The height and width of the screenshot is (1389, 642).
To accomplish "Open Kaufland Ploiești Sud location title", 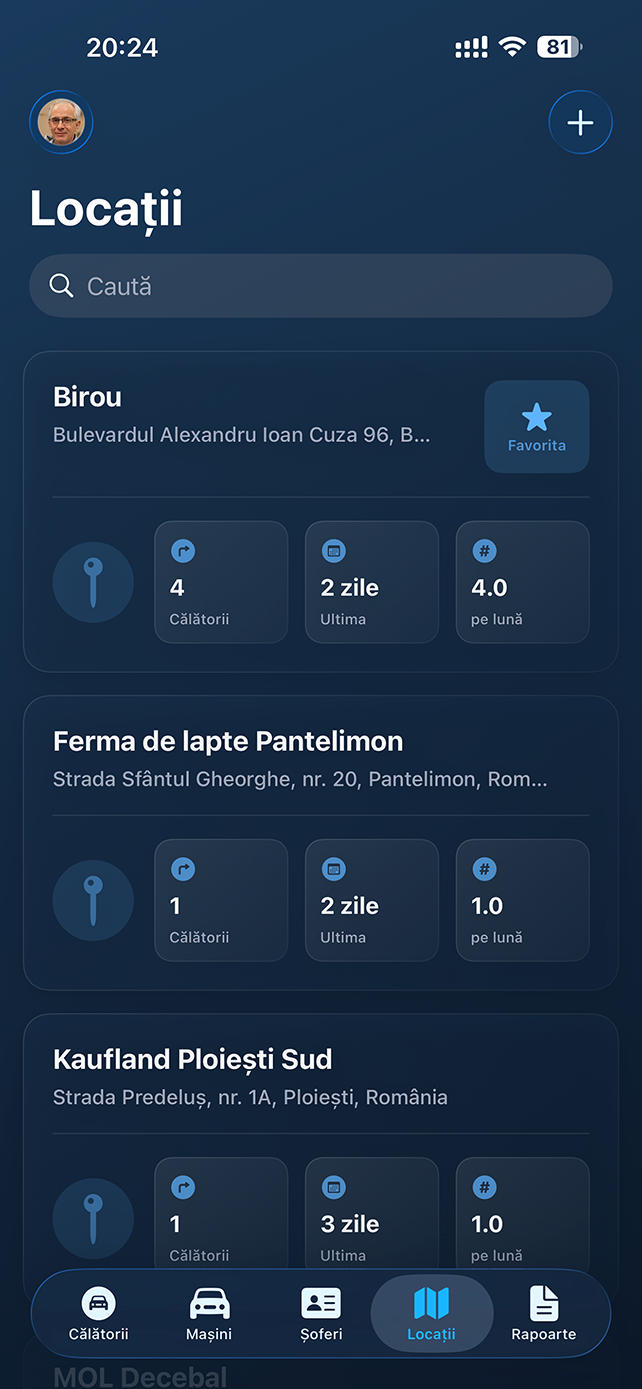I will pyautogui.click(x=192, y=1059).
